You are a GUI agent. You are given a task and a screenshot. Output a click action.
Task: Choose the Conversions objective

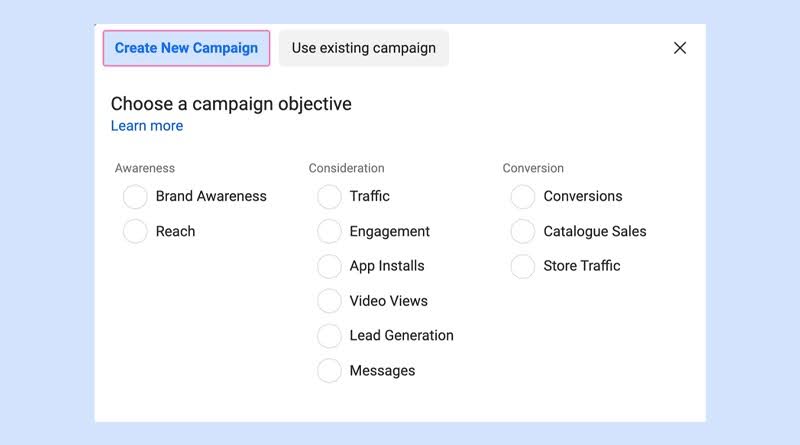(x=523, y=196)
